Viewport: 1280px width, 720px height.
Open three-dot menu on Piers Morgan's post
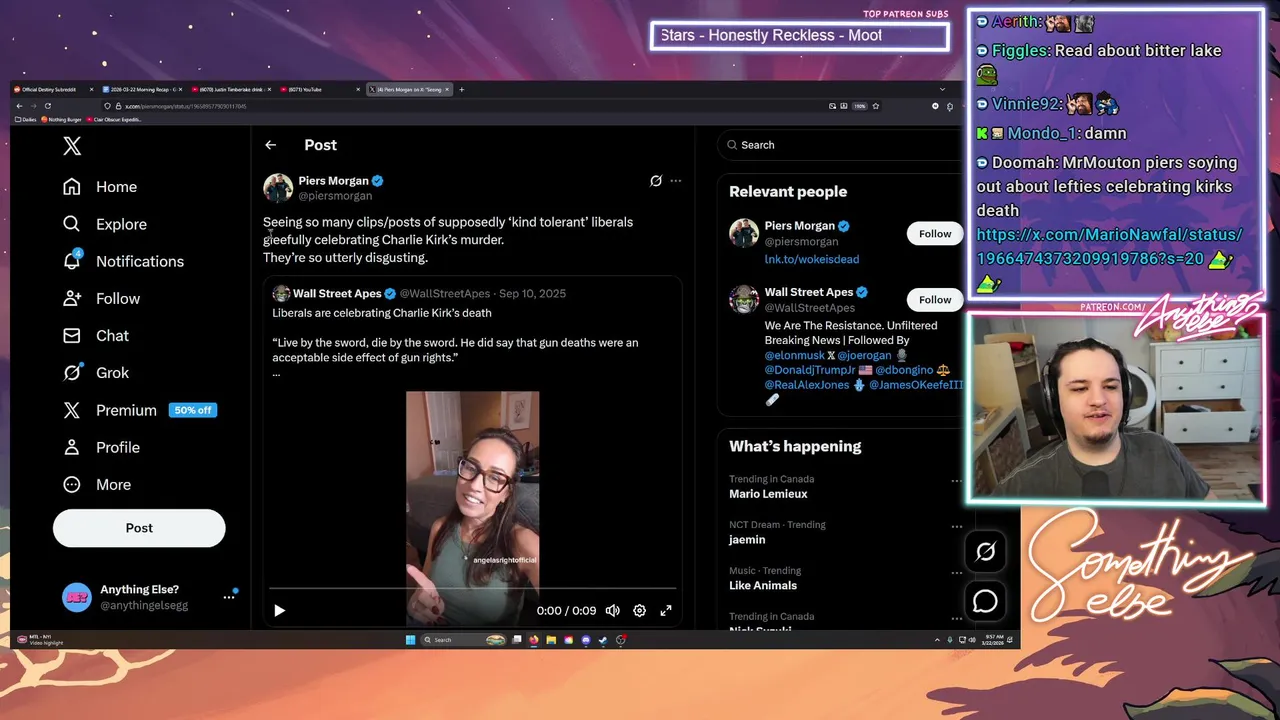[x=676, y=181]
